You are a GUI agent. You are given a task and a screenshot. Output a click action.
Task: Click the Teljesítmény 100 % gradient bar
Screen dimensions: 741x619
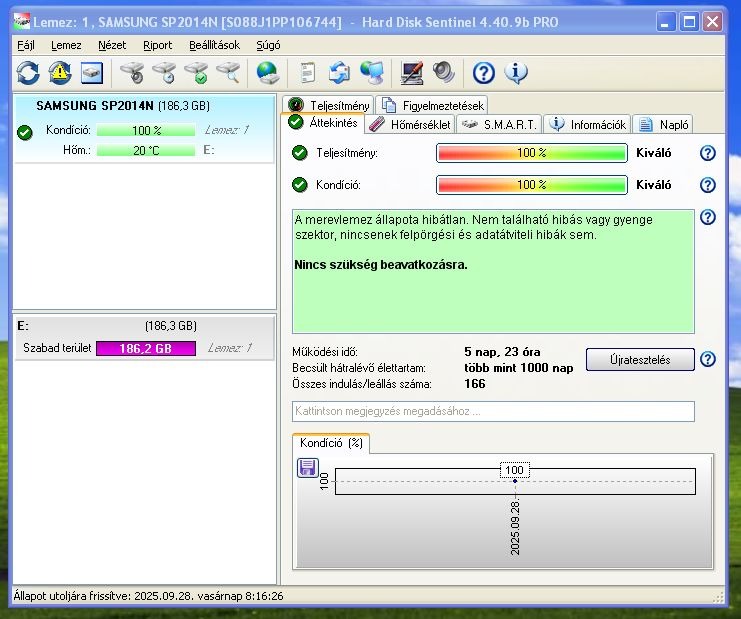click(x=532, y=153)
